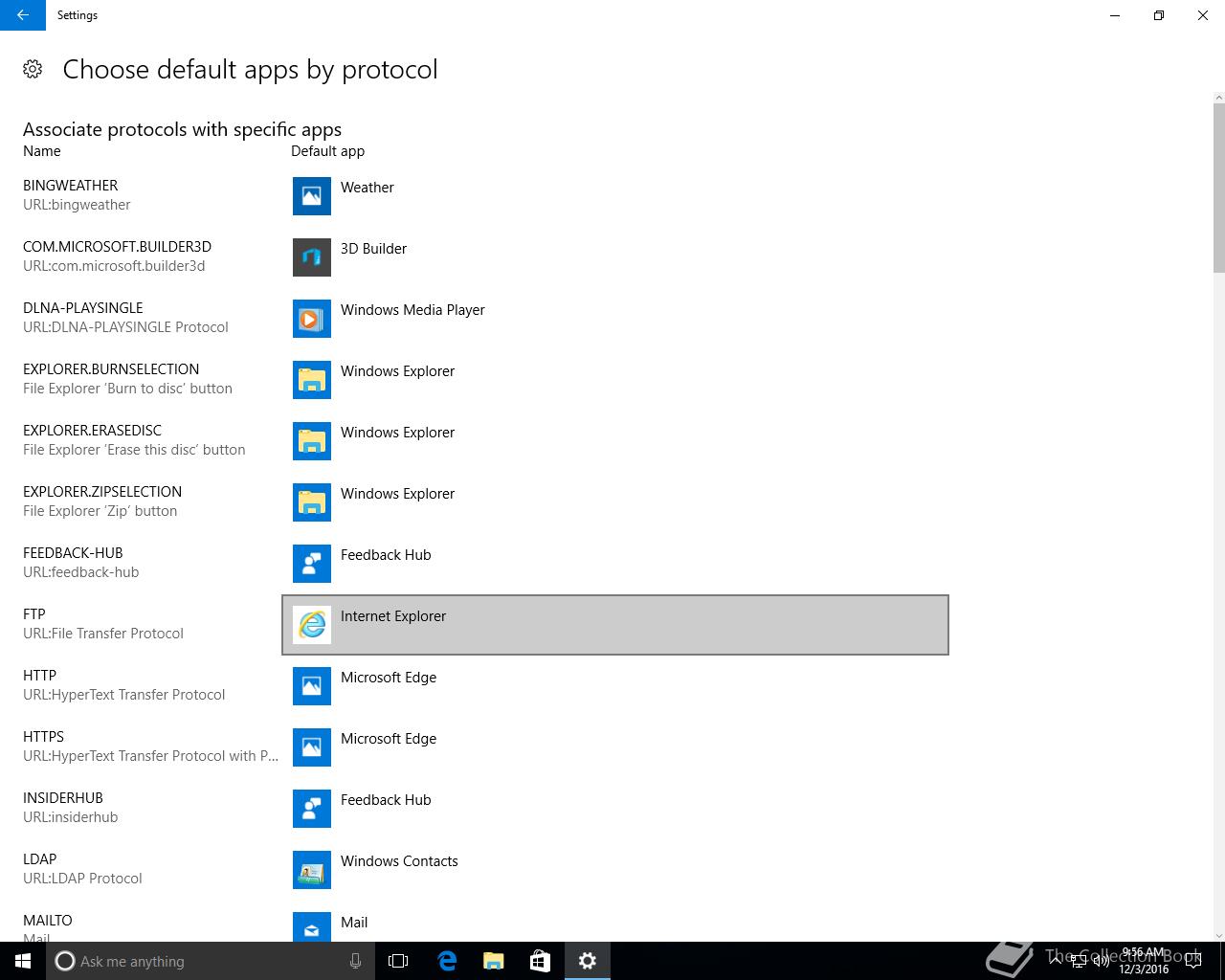This screenshot has height=980, width=1225.
Task: Click the Settings gear taskbar icon
Action: (x=588, y=961)
